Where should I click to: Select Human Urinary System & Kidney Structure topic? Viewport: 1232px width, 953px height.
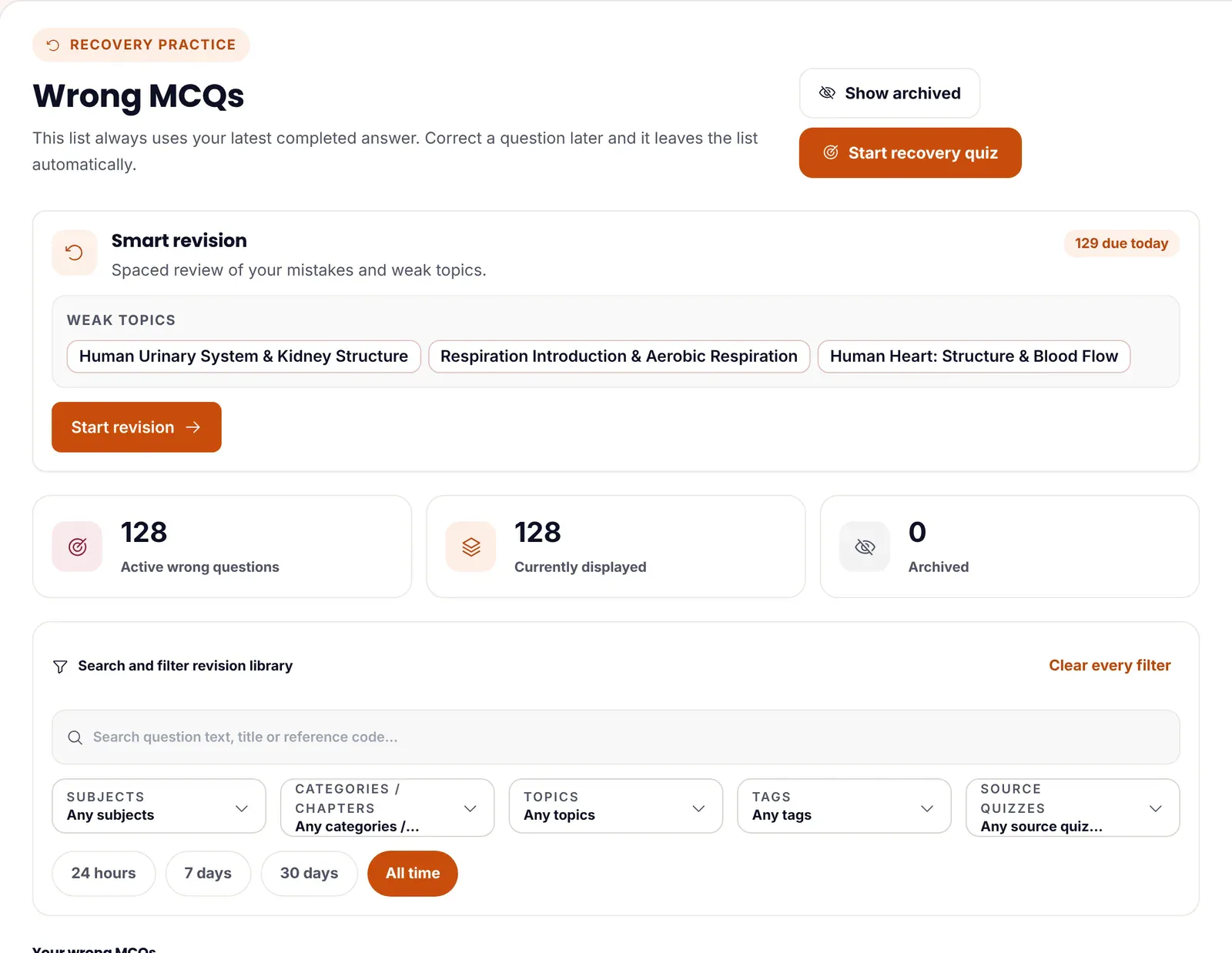pos(243,356)
